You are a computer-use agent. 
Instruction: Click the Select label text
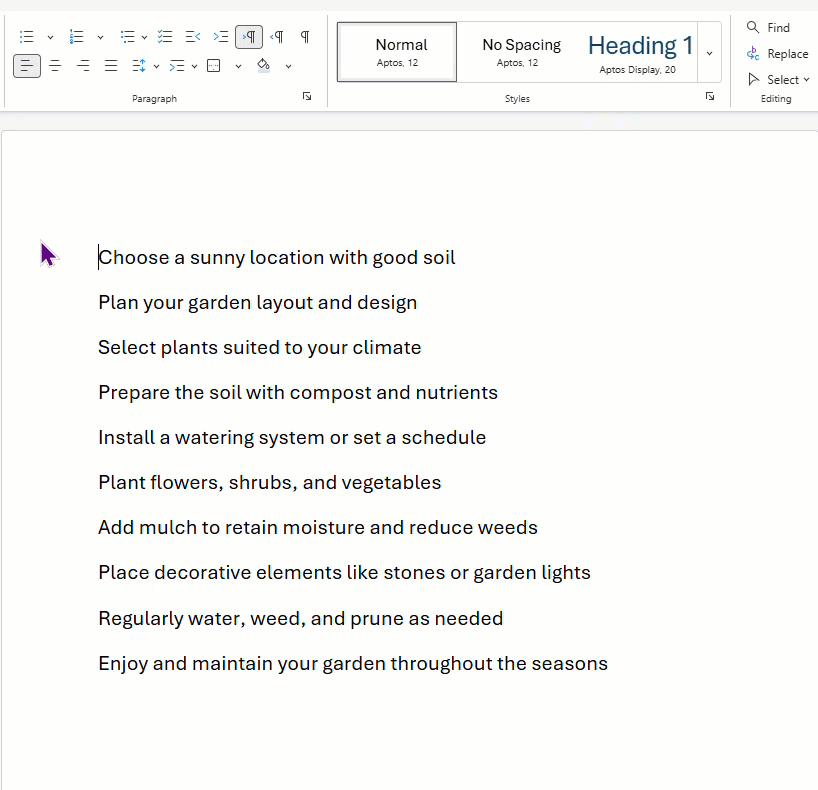point(783,80)
